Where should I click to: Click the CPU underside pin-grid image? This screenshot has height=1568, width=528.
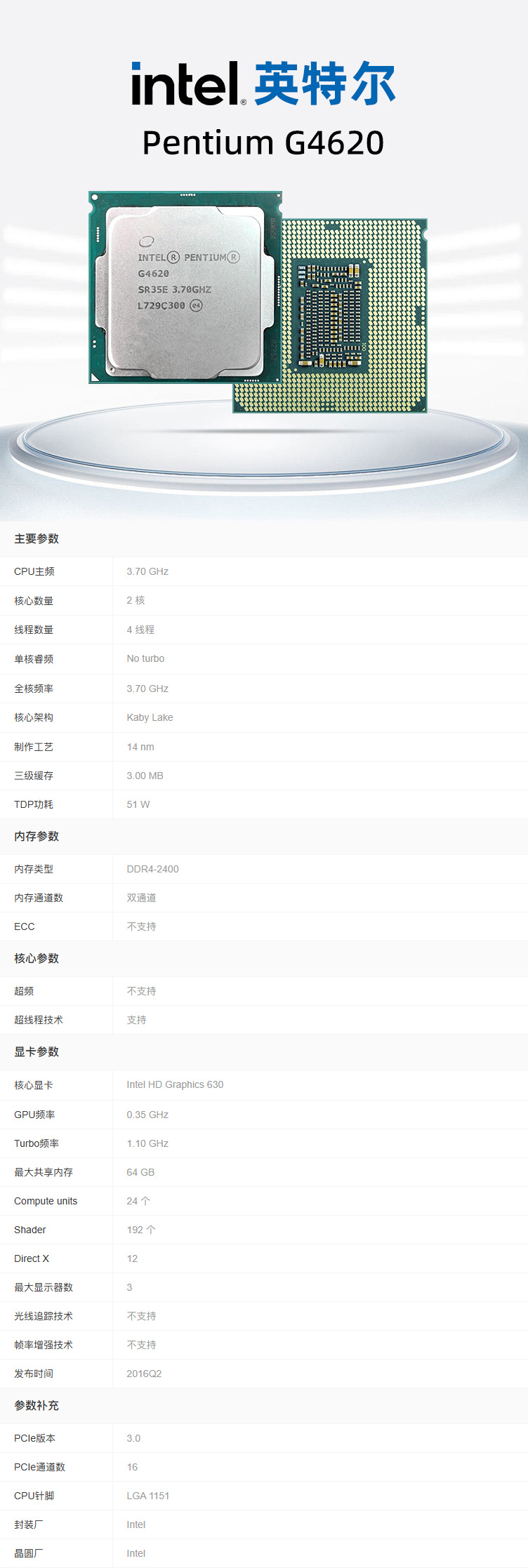(354, 316)
